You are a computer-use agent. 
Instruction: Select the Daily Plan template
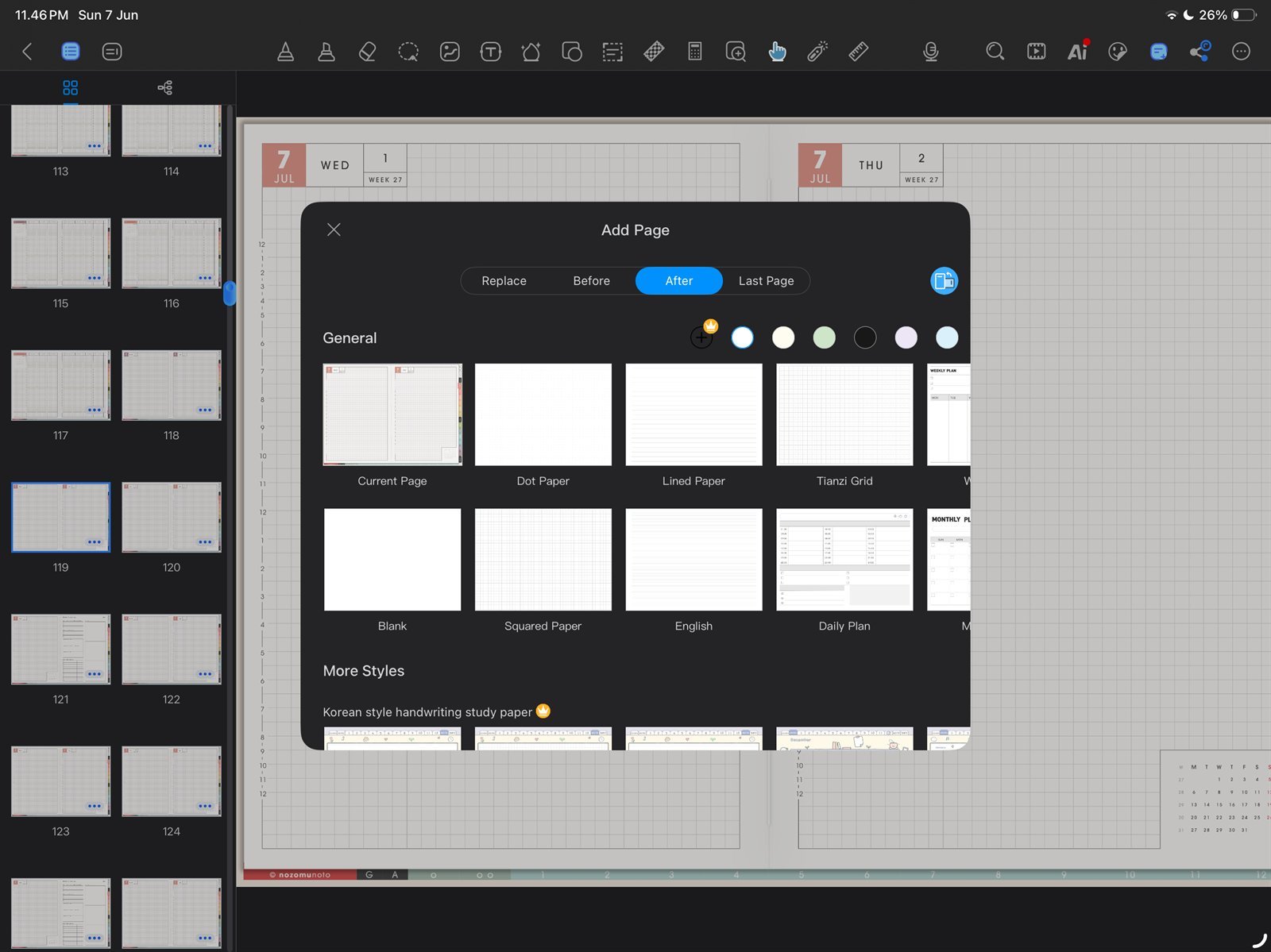pyautogui.click(x=844, y=560)
